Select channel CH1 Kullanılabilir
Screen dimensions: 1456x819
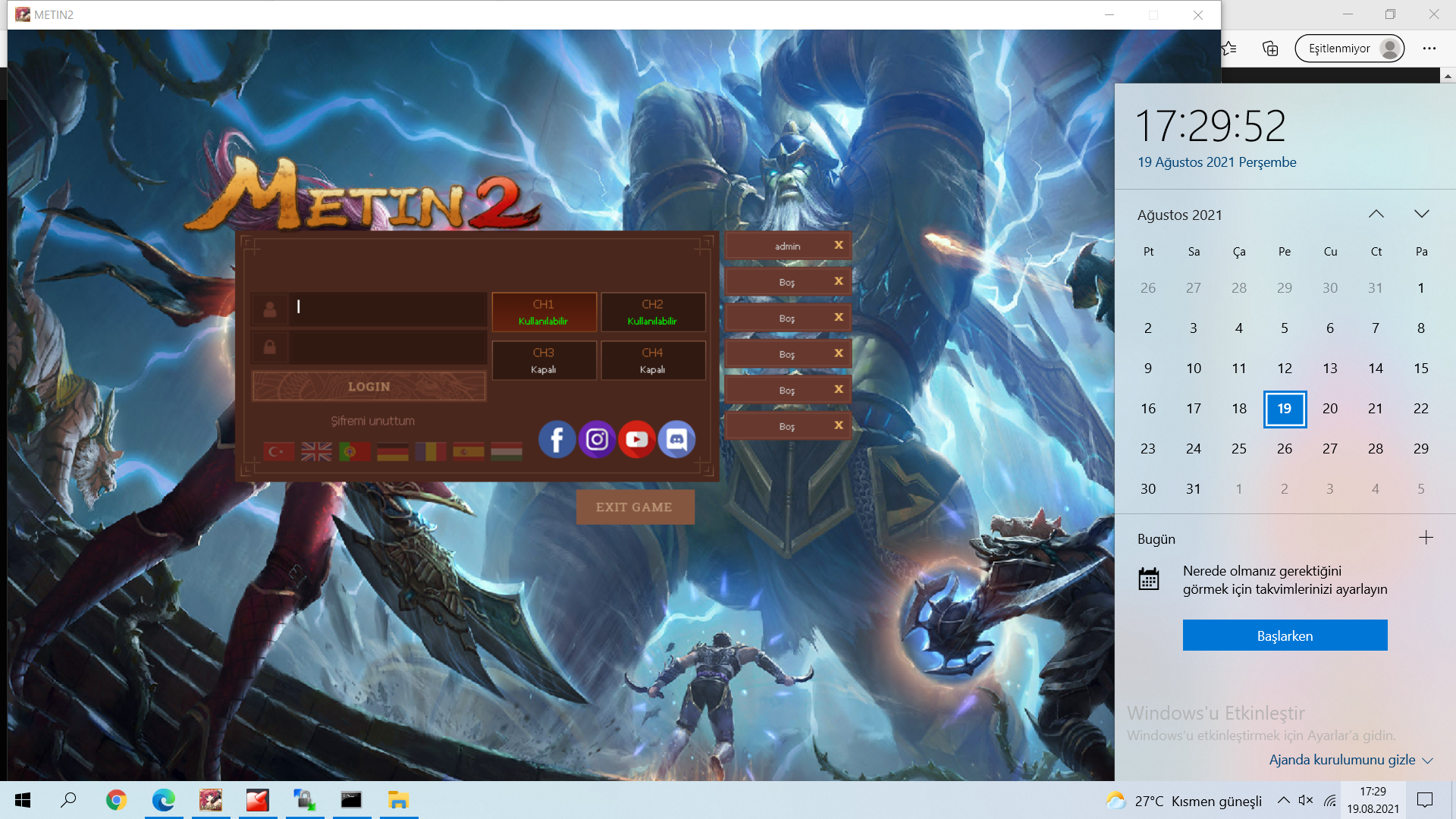544,312
